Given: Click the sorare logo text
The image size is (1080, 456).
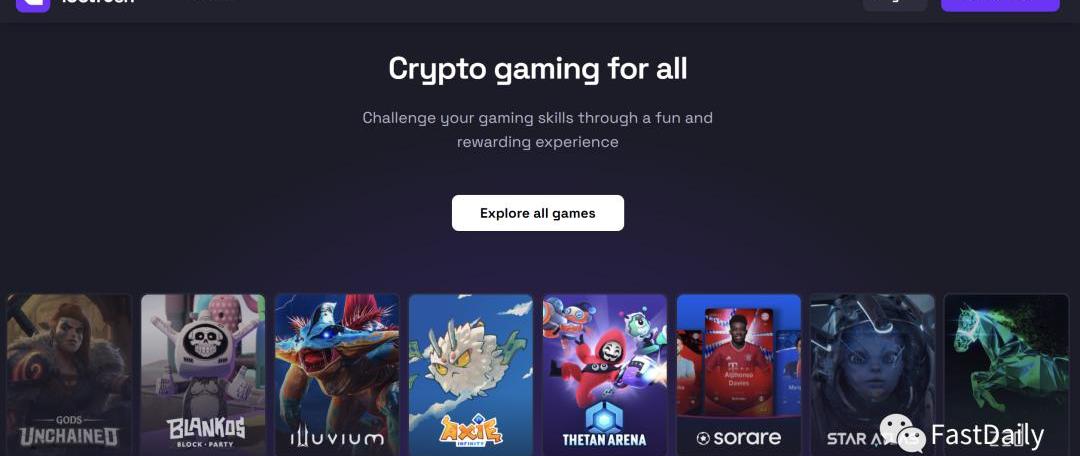Looking at the screenshot, I should tap(738, 437).
